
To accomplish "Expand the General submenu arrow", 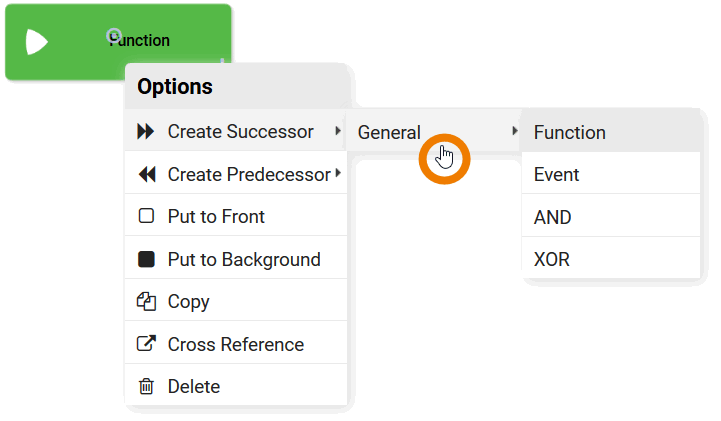I will (x=514, y=132).
